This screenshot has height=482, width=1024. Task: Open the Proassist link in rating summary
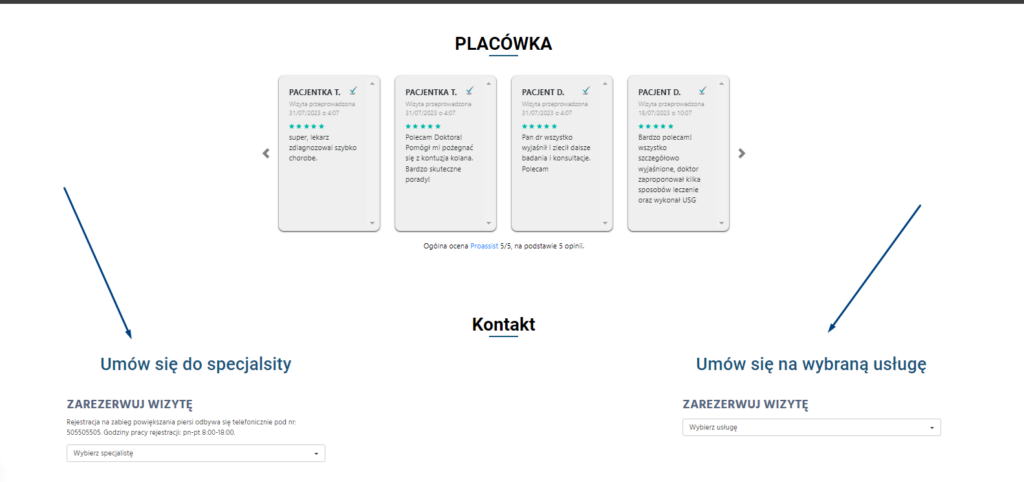(x=484, y=245)
